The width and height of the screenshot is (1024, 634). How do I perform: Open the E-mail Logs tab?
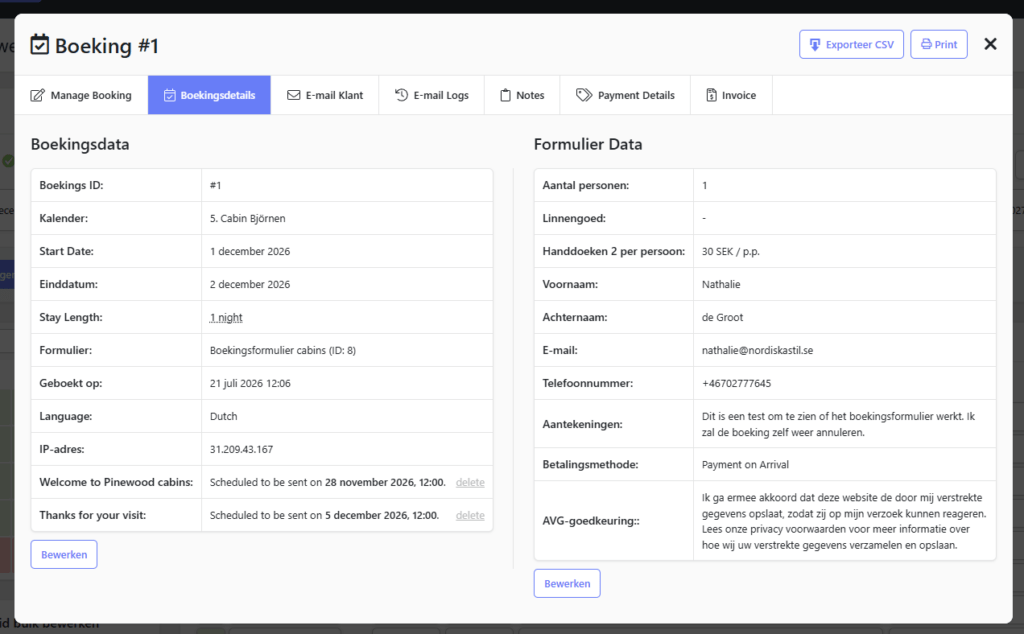click(x=431, y=95)
